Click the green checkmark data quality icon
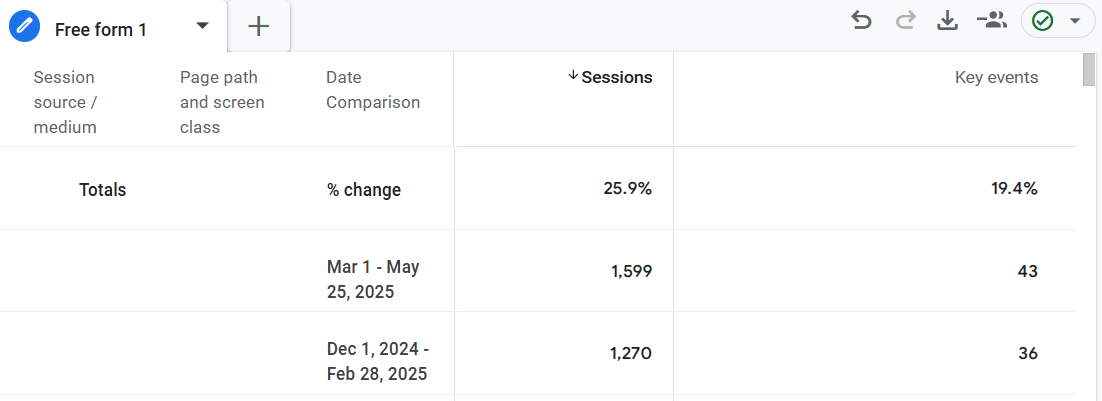Screen dimensions: 1102x401 click(1042, 21)
